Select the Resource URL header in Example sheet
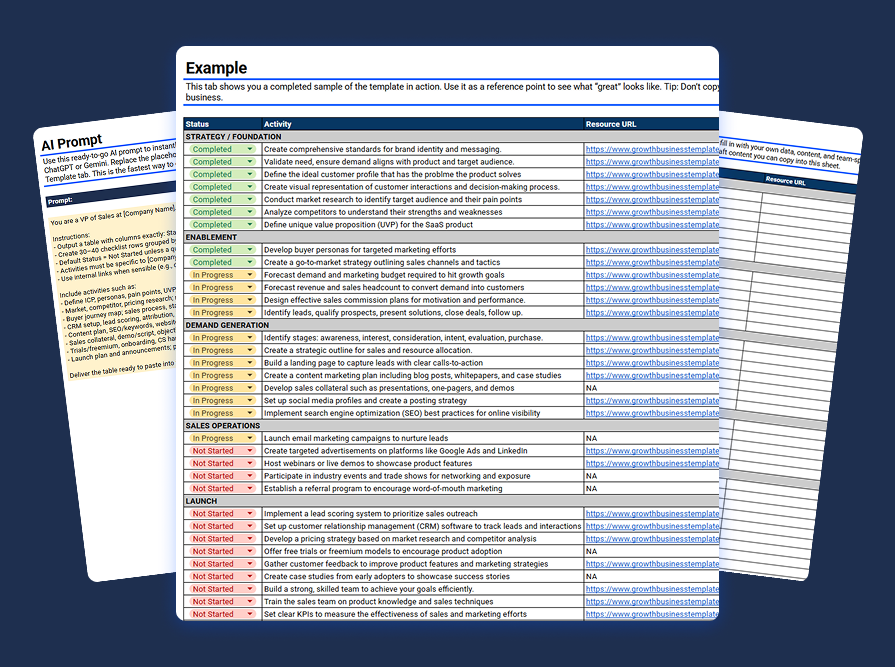This screenshot has width=895, height=667. pyautogui.click(x=651, y=124)
